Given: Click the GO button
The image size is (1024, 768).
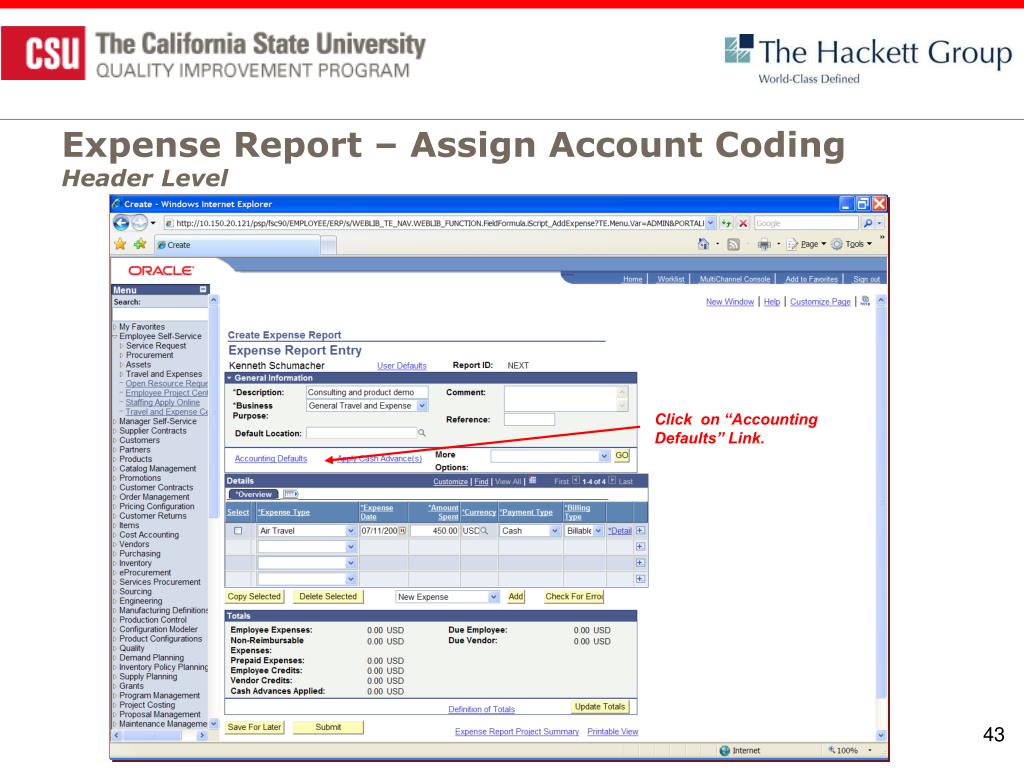Looking at the screenshot, I should point(622,456).
